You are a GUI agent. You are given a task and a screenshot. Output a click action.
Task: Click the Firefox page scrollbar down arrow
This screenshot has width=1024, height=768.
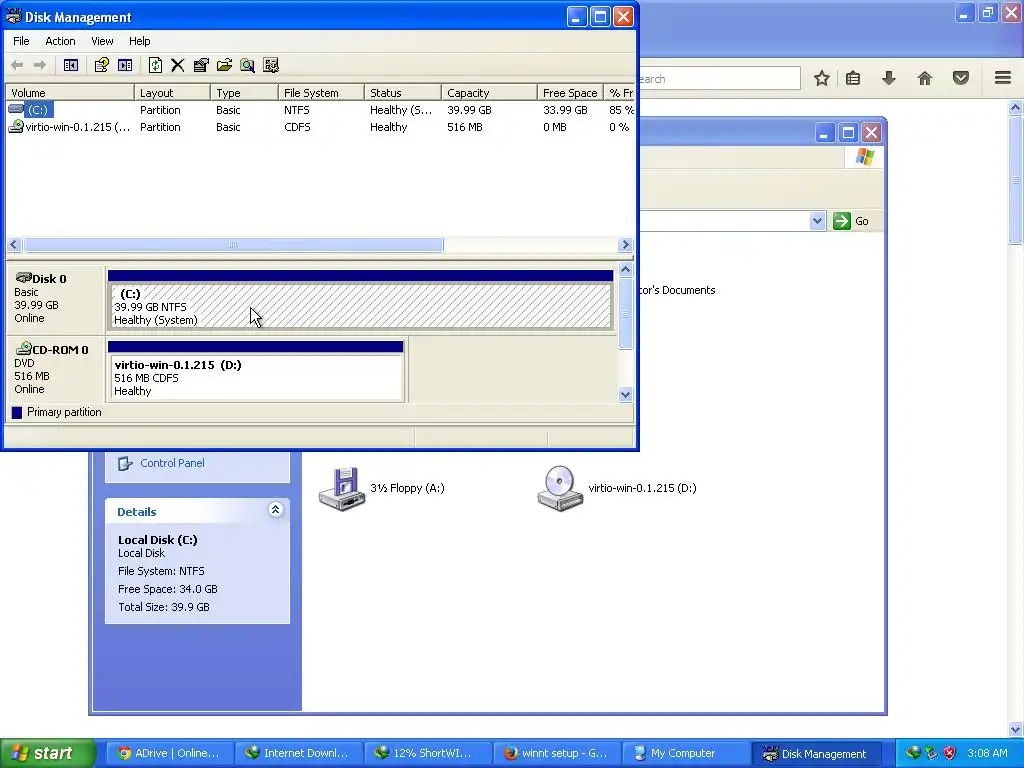click(1016, 729)
